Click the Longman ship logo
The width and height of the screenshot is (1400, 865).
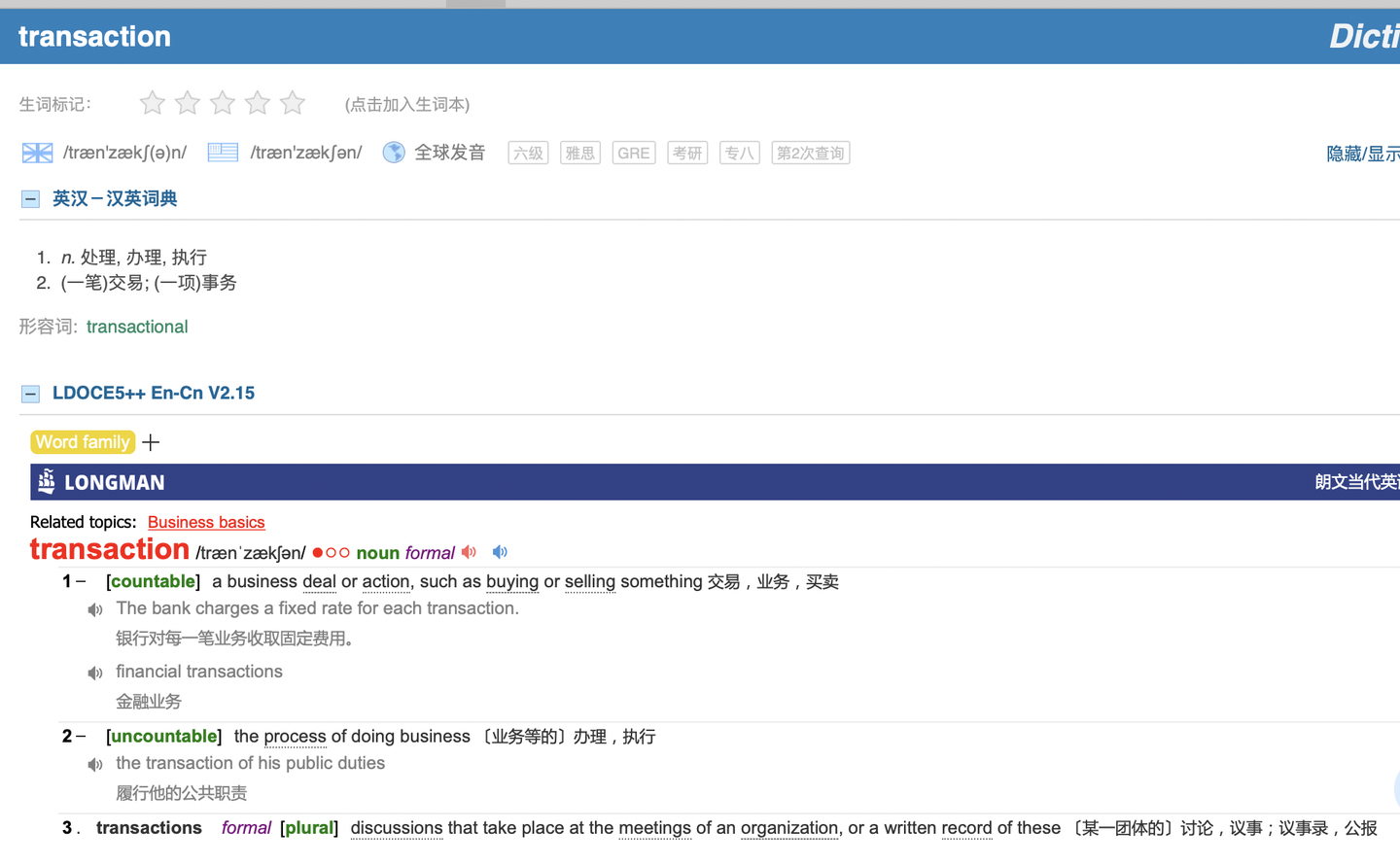point(45,481)
